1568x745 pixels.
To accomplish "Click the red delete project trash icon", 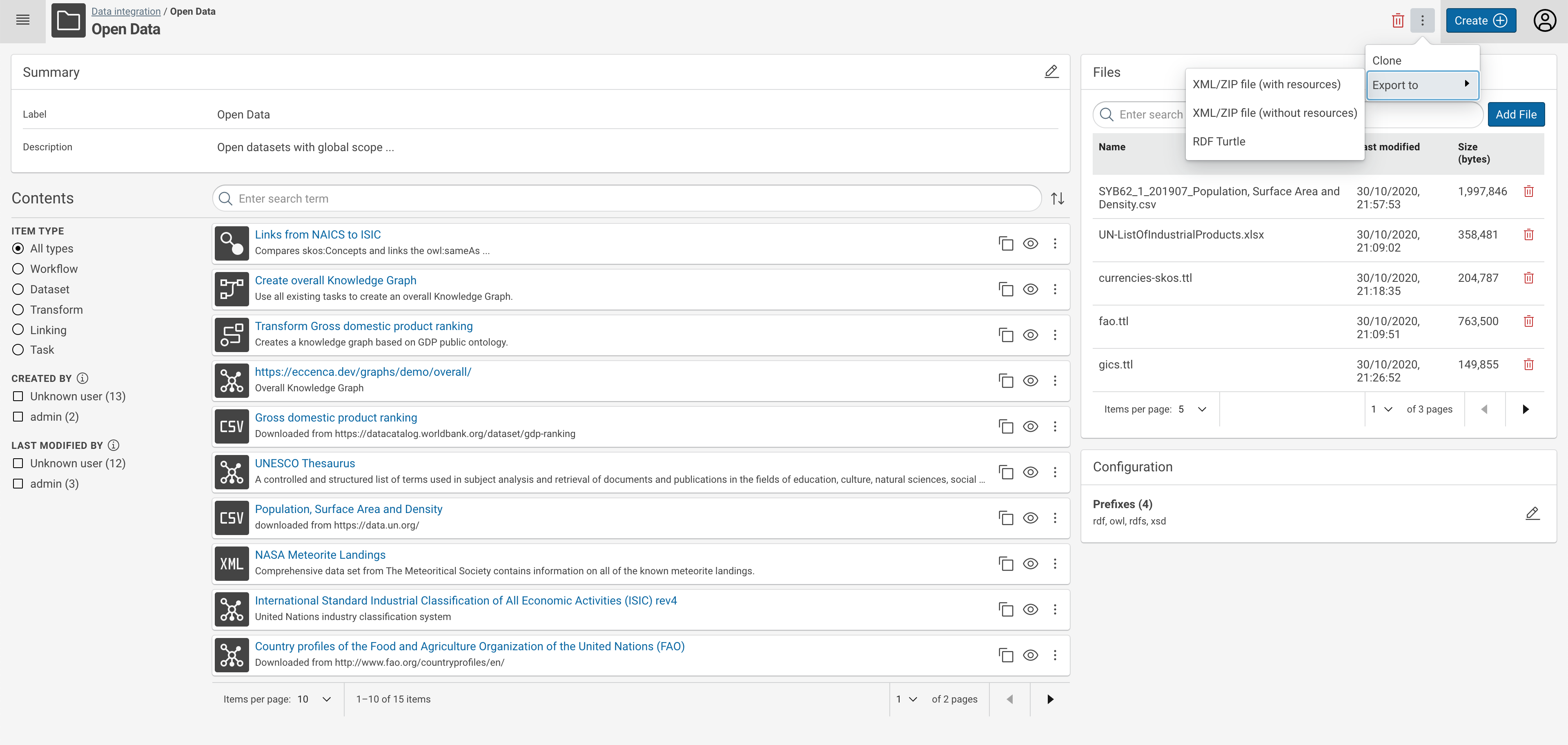I will (x=1398, y=21).
